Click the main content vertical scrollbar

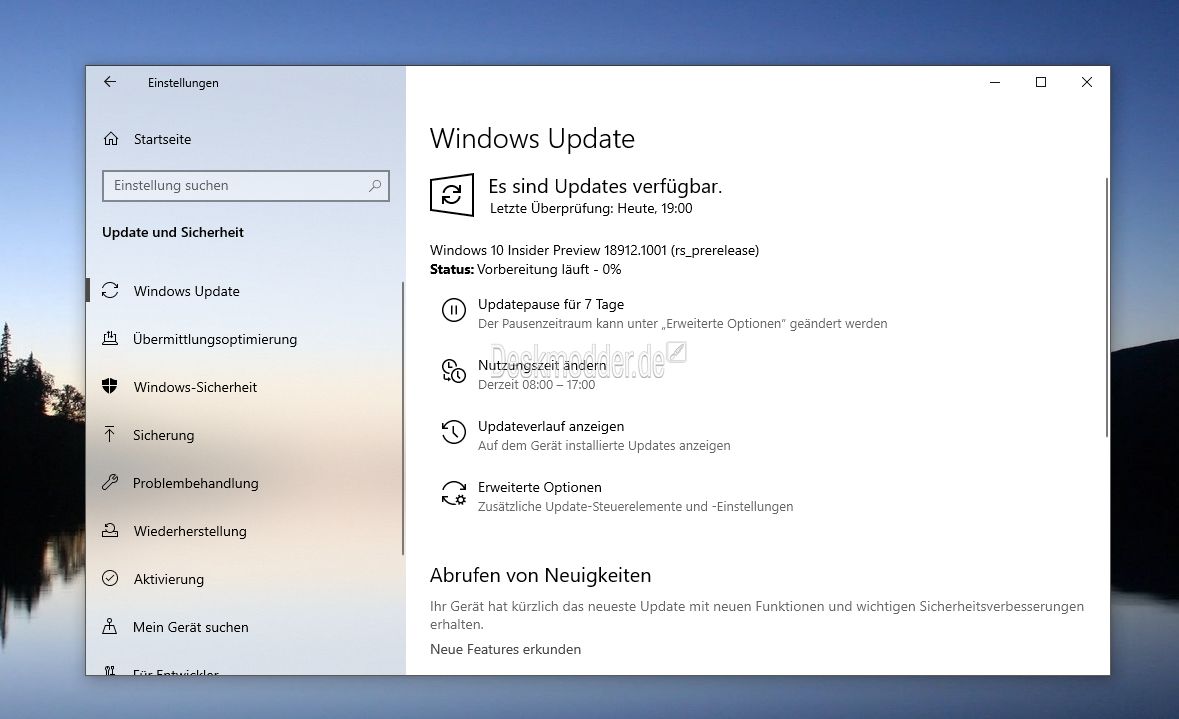1106,307
